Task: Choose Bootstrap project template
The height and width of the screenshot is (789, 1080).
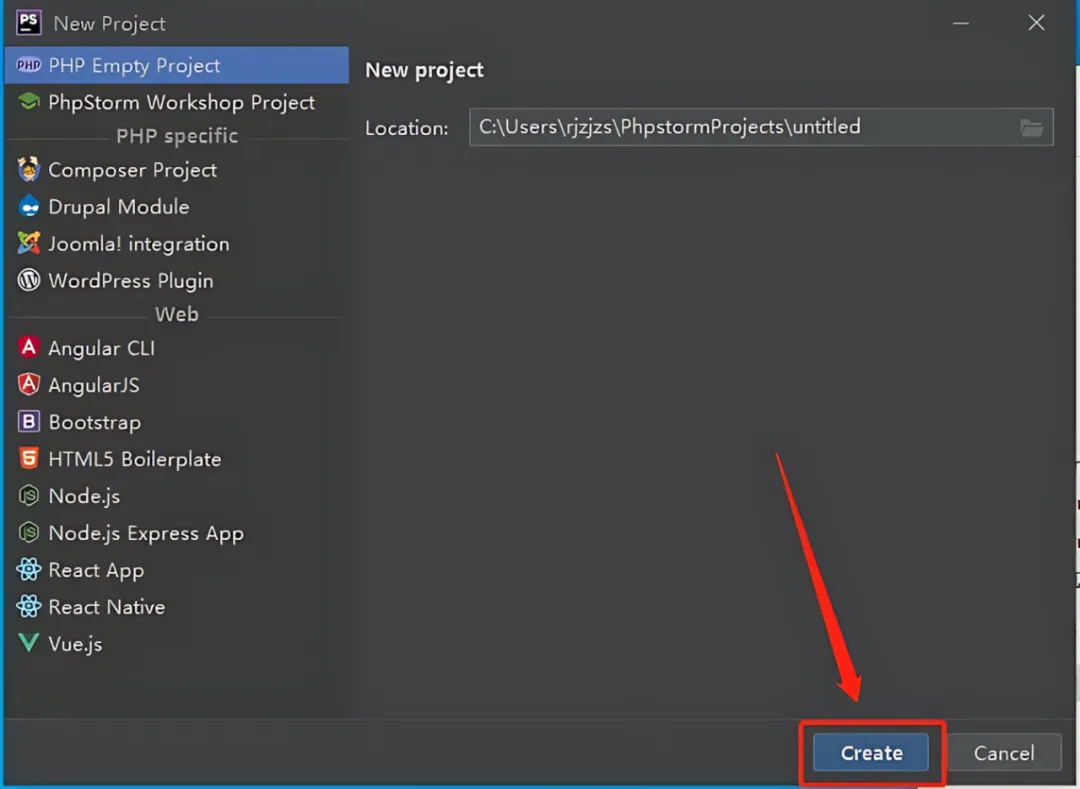Action: point(177,422)
